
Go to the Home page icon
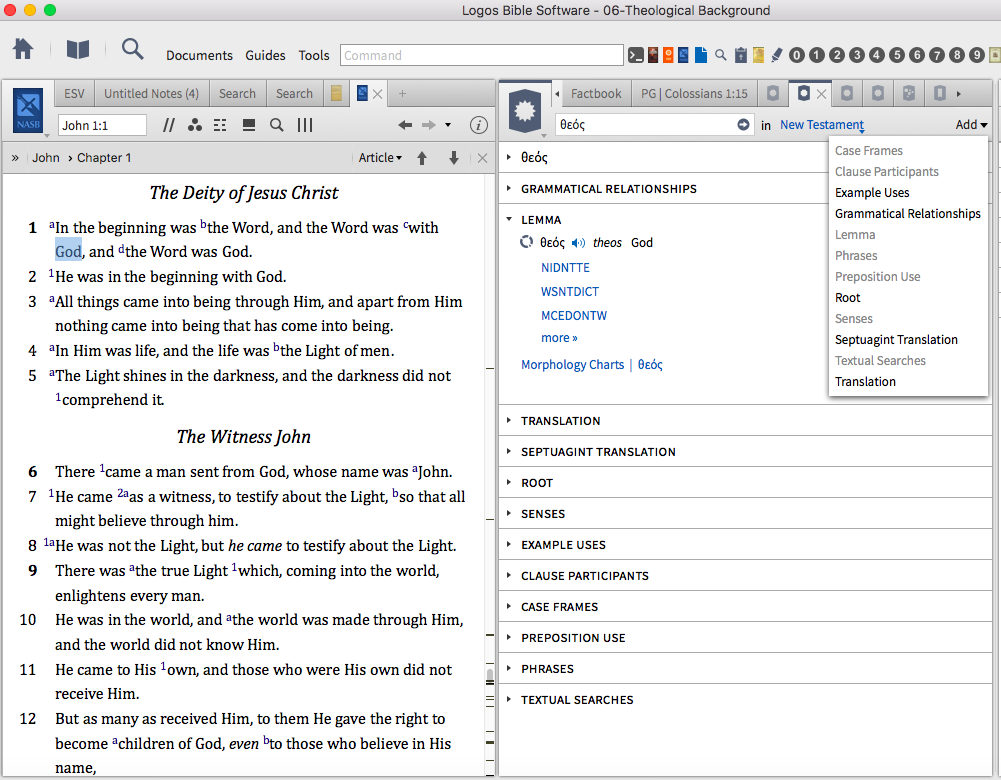point(23,49)
